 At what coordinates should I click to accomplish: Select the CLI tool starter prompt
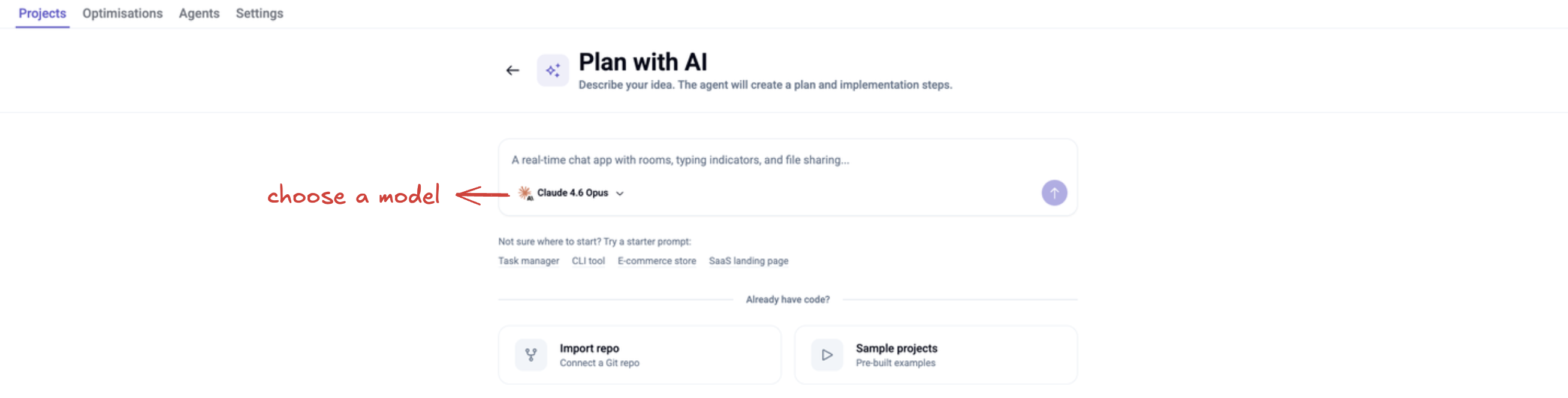[587, 261]
